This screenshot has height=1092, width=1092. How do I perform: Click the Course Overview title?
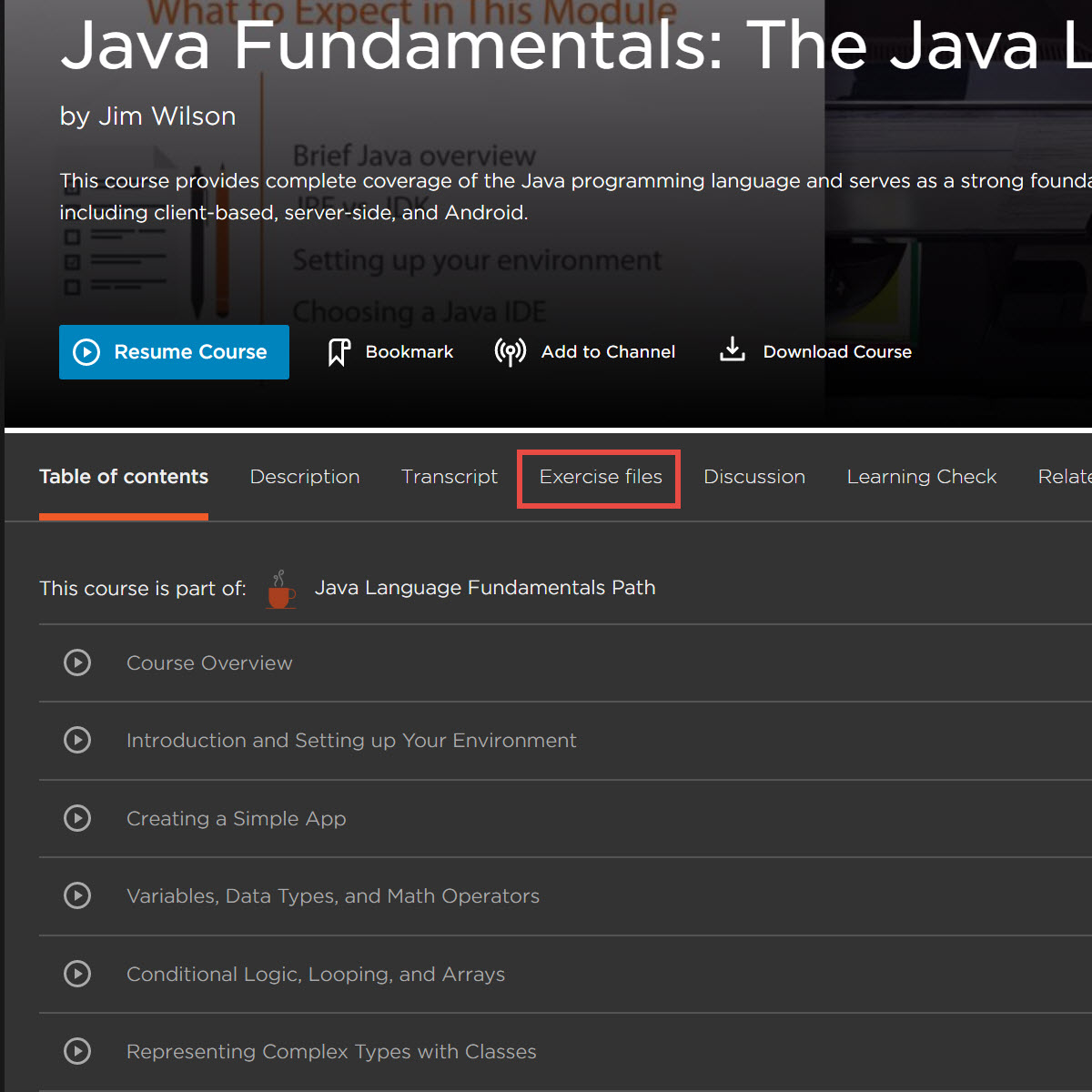pos(209,663)
